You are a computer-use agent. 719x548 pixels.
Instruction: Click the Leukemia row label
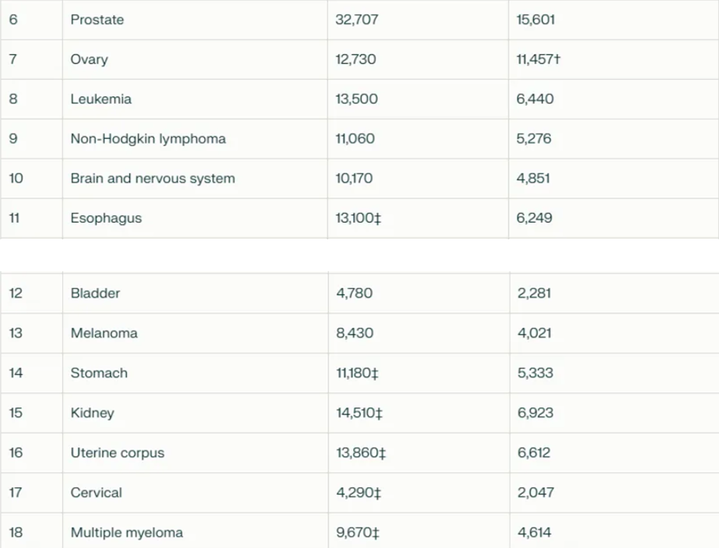coord(101,99)
